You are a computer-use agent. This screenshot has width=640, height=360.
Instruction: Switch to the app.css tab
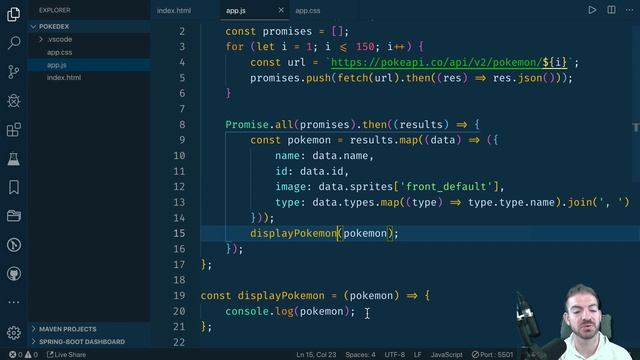[308, 11]
